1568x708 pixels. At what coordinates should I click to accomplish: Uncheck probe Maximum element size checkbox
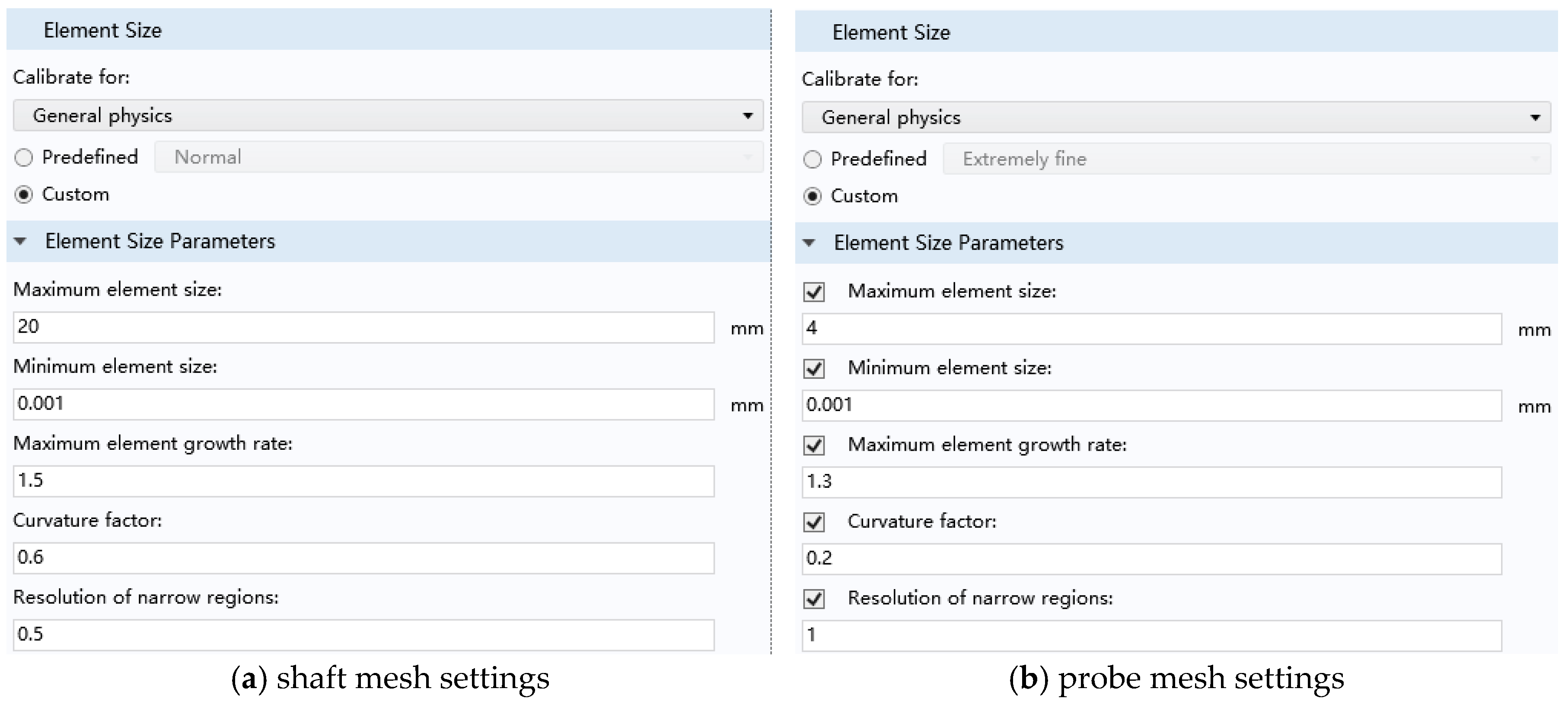pos(814,292)
